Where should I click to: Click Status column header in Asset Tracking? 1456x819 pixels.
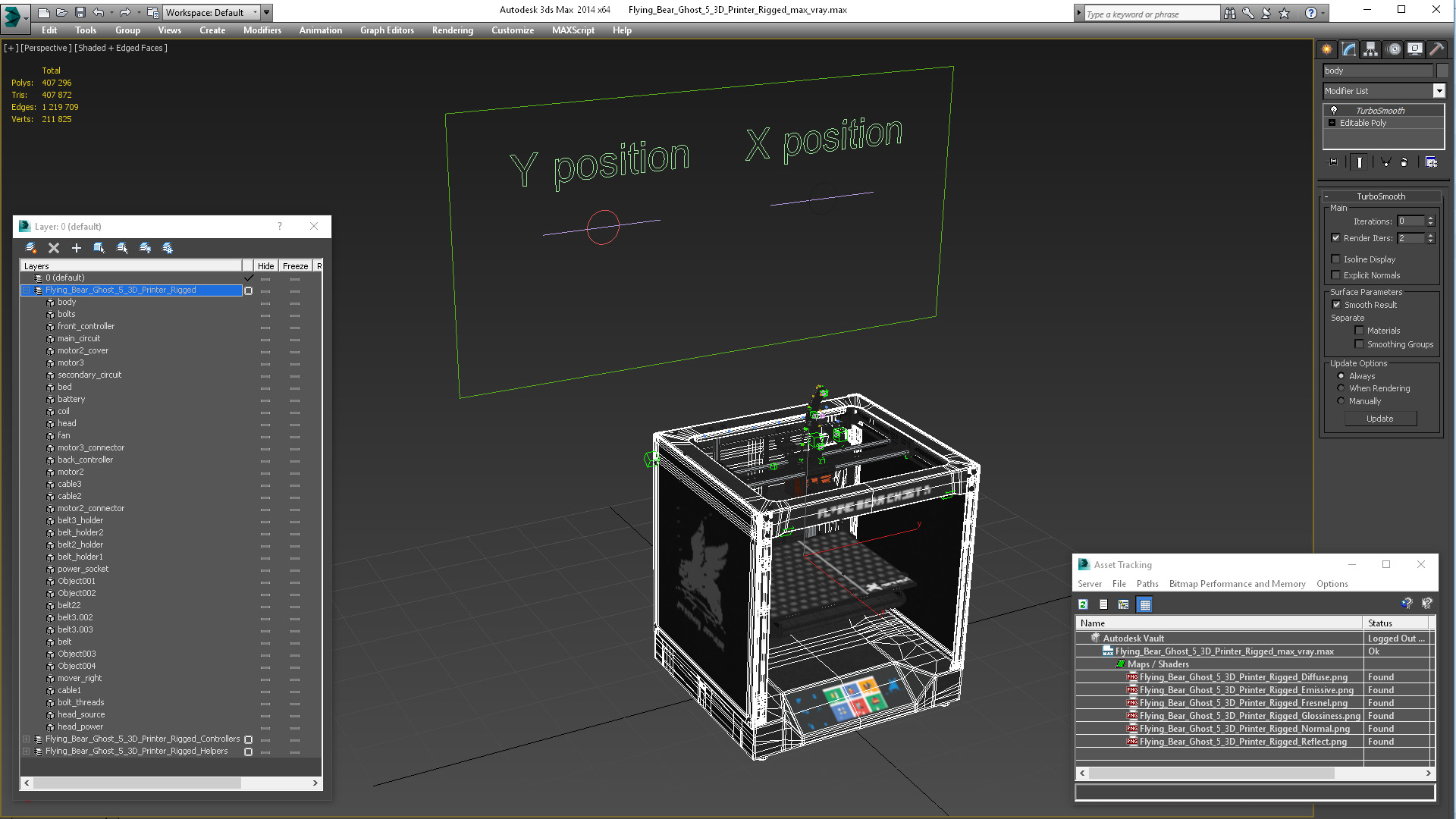(1395, 623)
